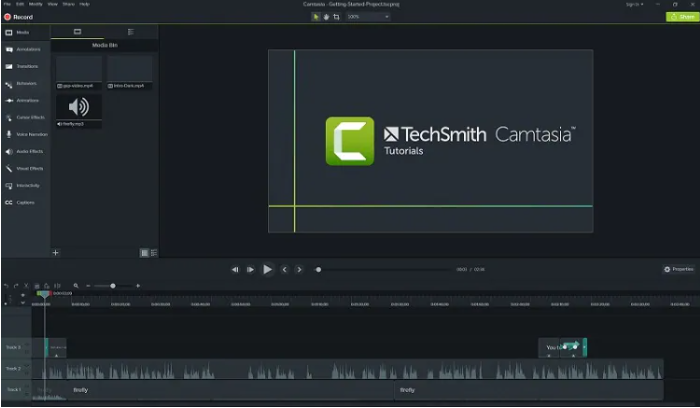Open the Audio Effects panel
This screenshot has height=408, width=700.
click(x=25, y=151)
